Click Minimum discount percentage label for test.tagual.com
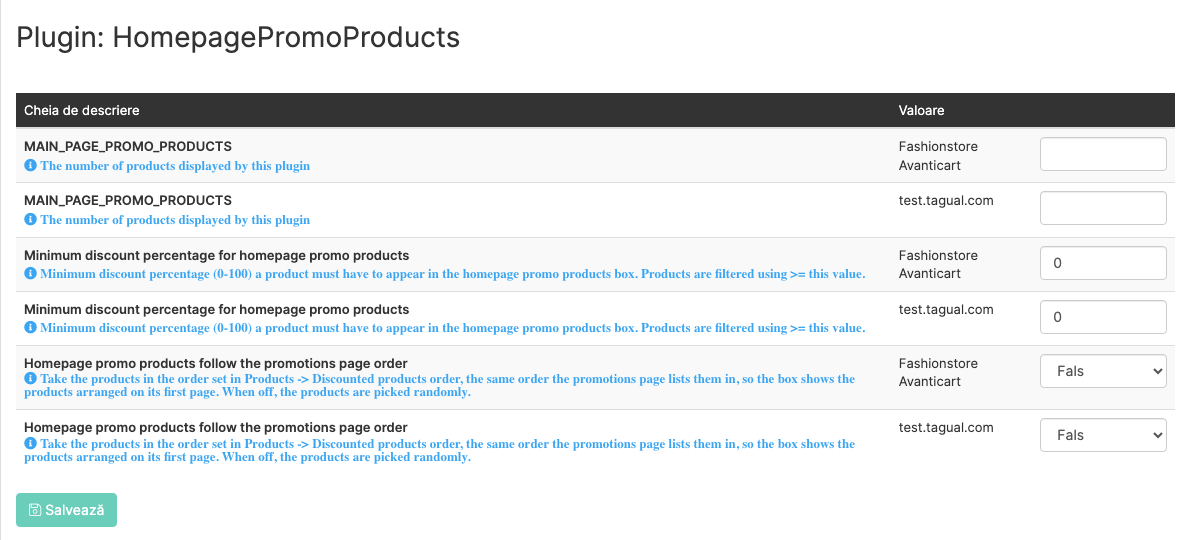This screenshot has height=540, width=1190. pyautogui.click(x=216, y=309)
